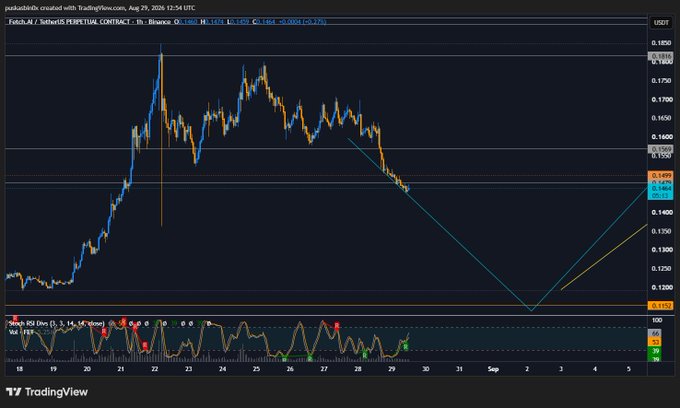Click date 23 on the time axis
Screen dimensions: 680x408
pyautogui.click(x=189, y=369)
